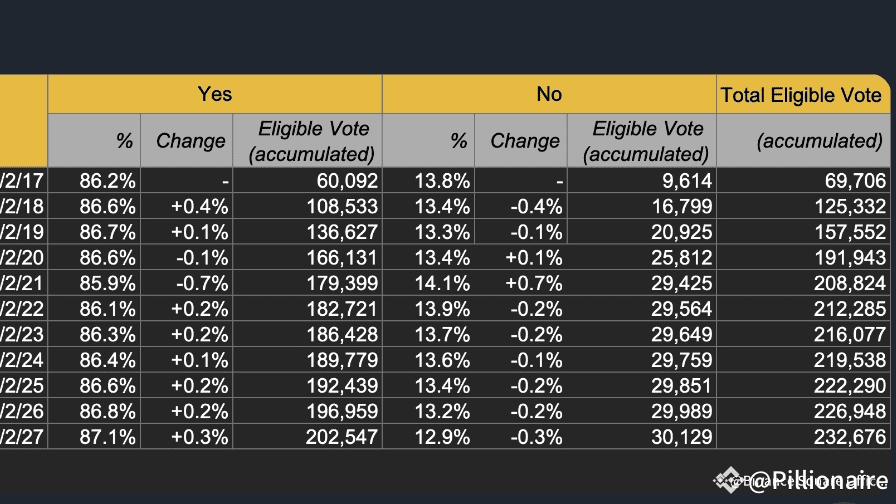Screen dimensions: 896x504
Task: Click the 232,676 total vote cell
Action: click(802, 437)
